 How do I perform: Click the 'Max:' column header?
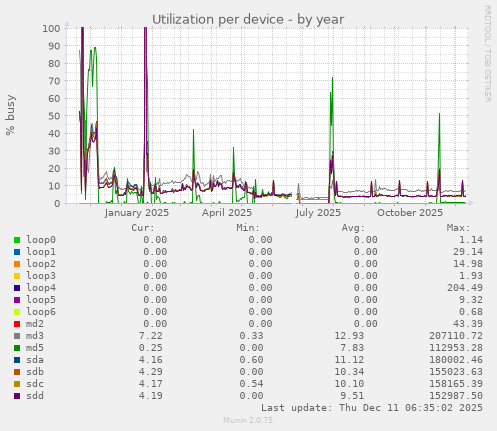[x=458, y=228]
